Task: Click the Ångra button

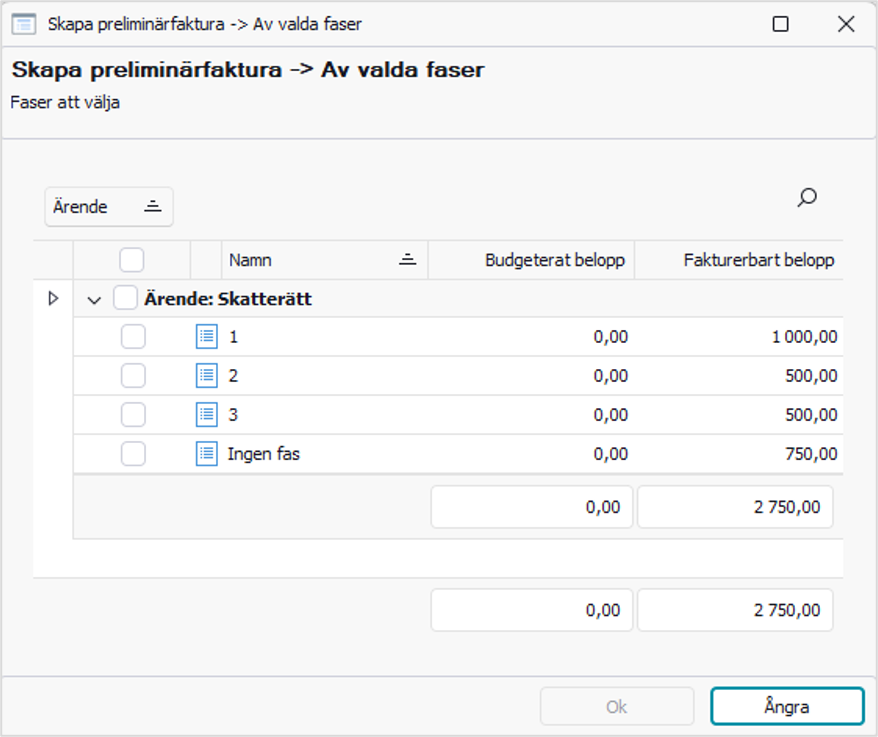Action: (x=787, y=707)
